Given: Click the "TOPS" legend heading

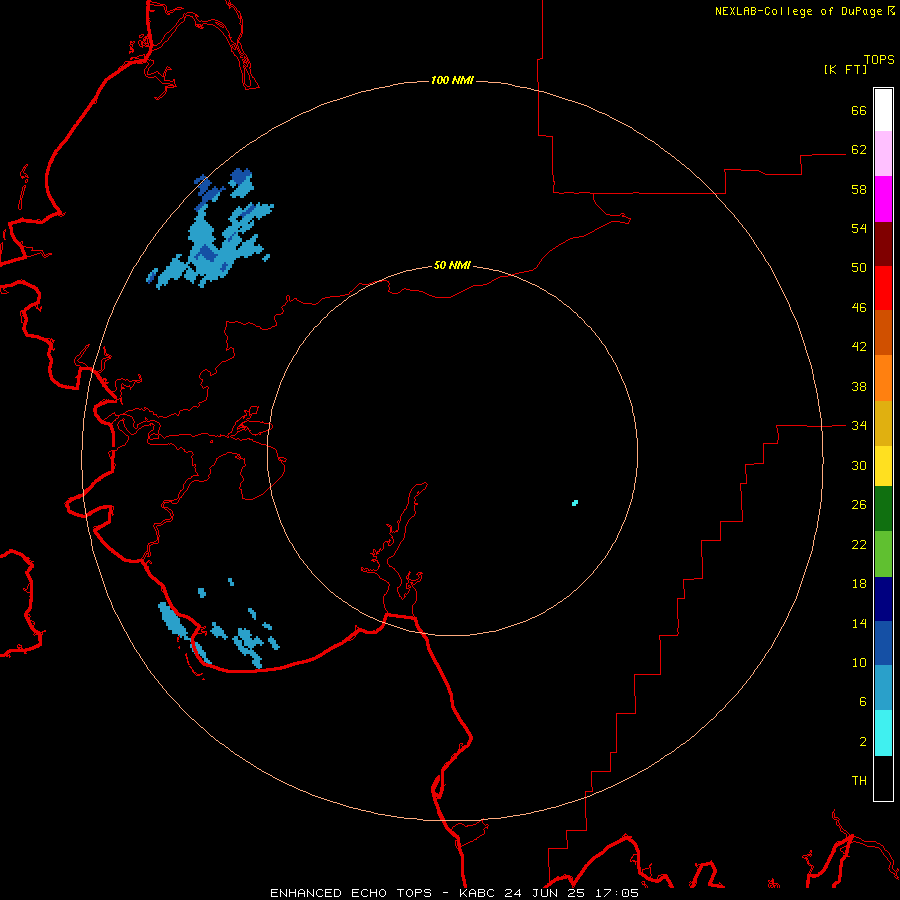Looking at the screenshot, I should click(879, 59).
